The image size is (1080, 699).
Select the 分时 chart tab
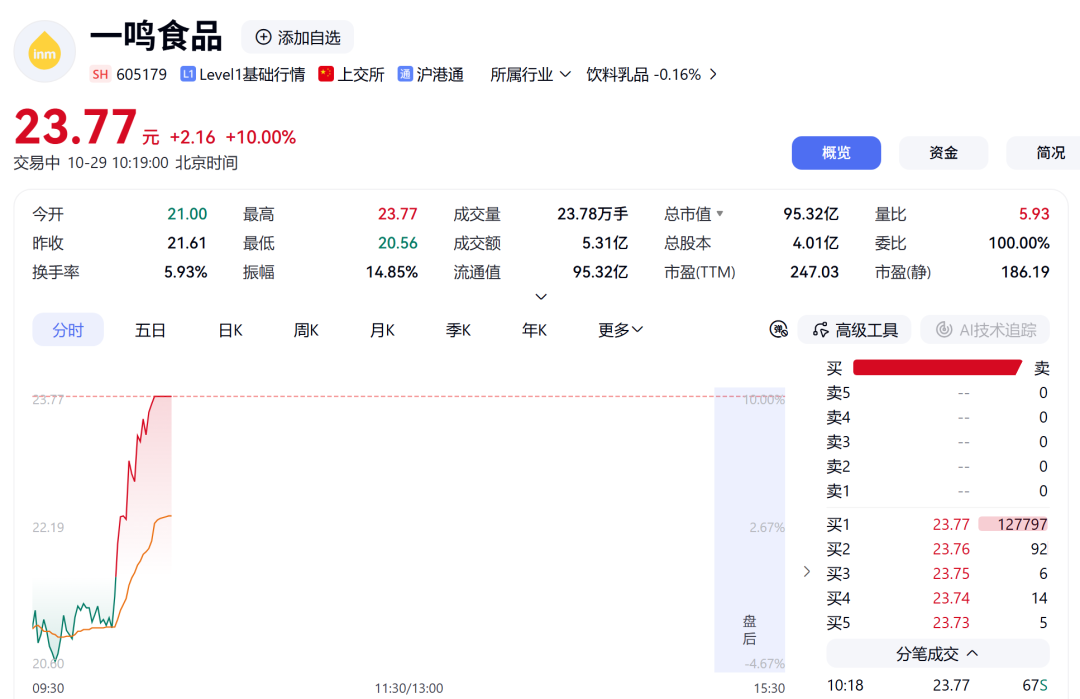pos(68,331)
